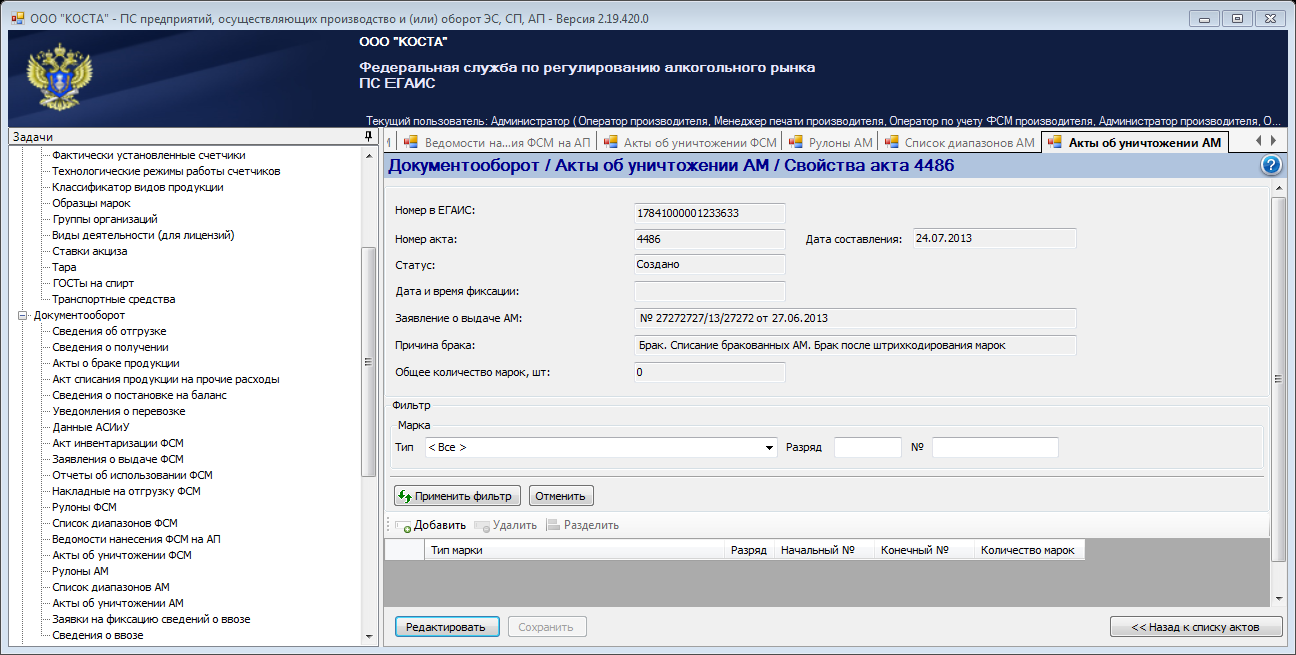Open Заявления о выдаче ФСМ item
Viewport: 1296px width, 655px height.
[x=118, y=459]
